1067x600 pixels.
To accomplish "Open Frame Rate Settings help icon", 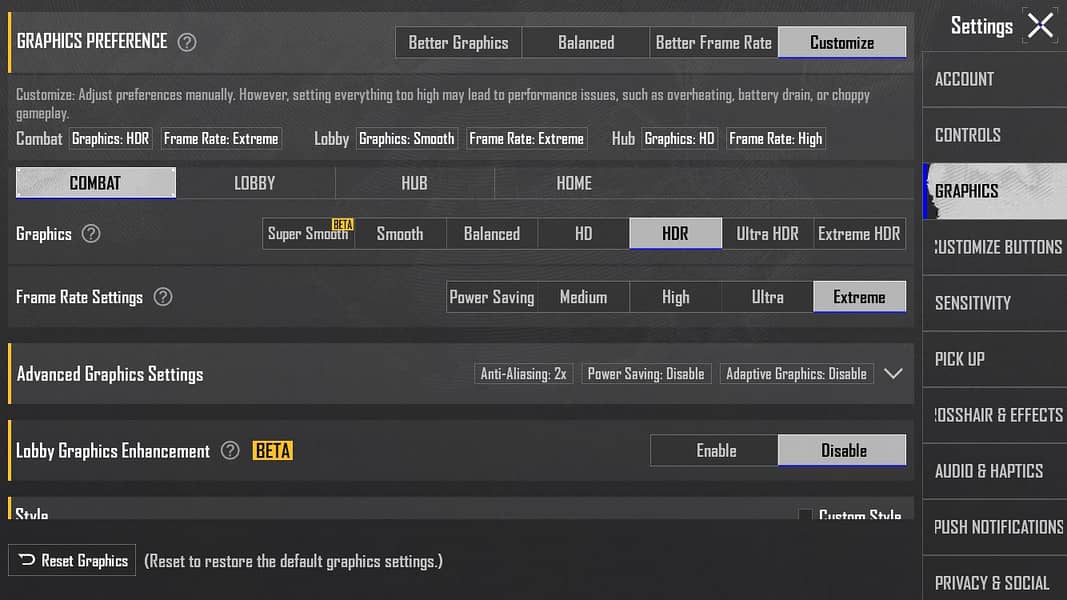I will pyautogui.click(x=163, y=297).
